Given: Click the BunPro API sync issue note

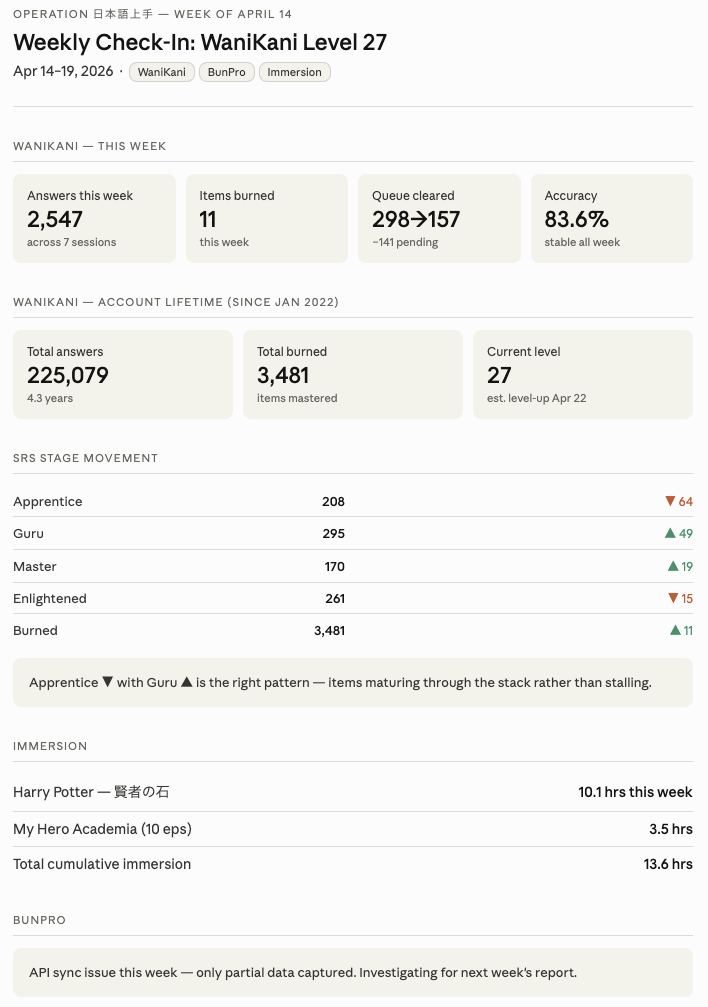Looking at the screenshot, I should (x=353, y=972).
